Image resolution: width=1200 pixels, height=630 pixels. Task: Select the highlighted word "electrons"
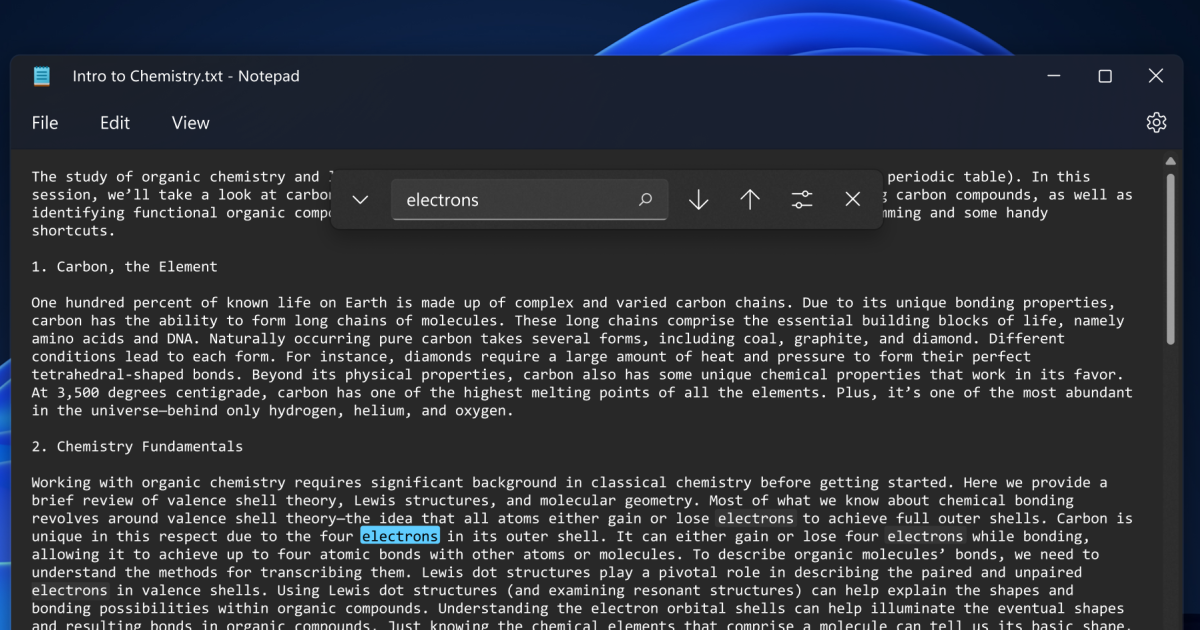(399, 536)
